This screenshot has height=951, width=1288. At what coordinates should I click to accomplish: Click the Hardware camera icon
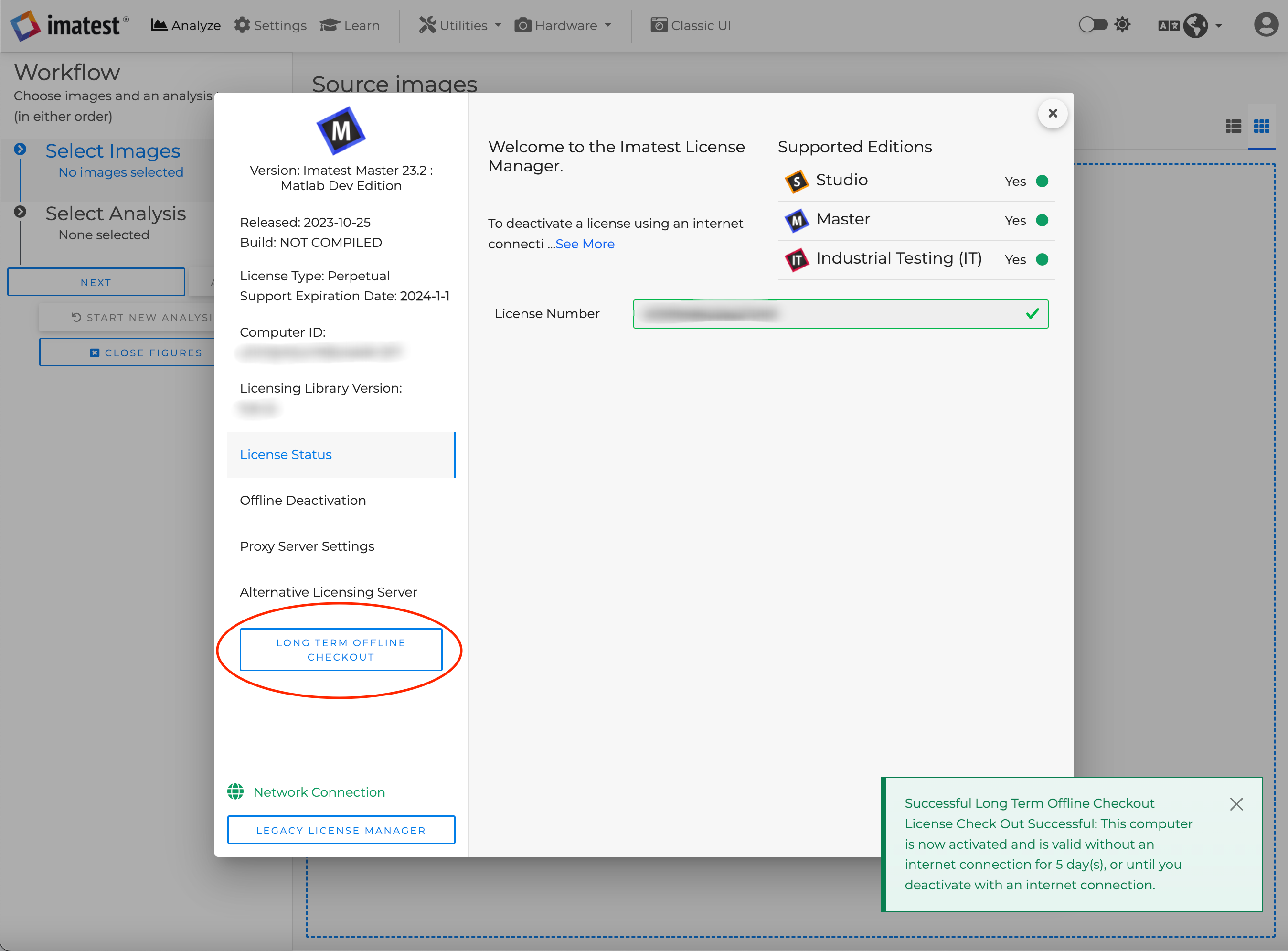click(522, 25)
